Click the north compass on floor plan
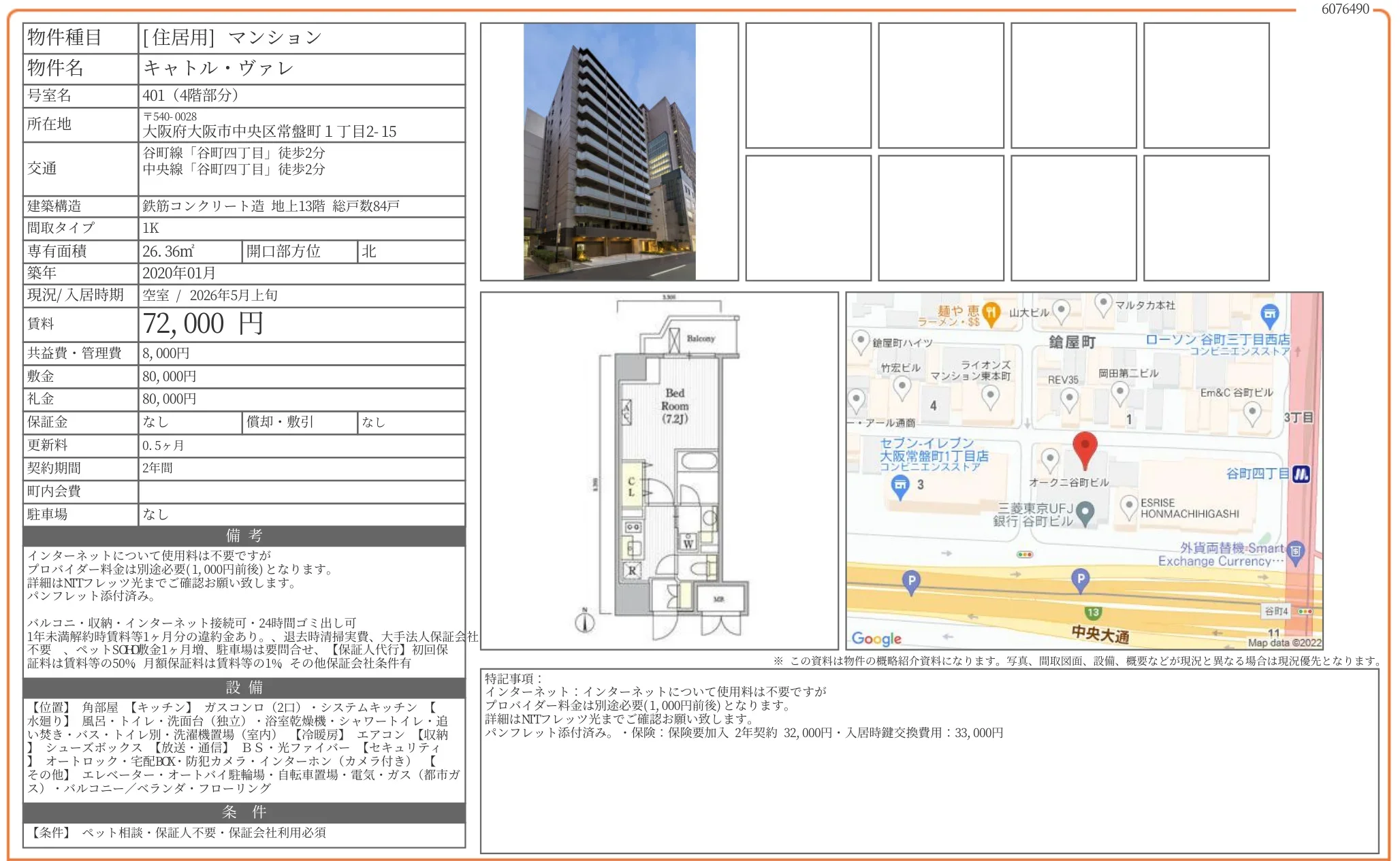The width and height of the screenshot is (1400, 861). (584, 621)
